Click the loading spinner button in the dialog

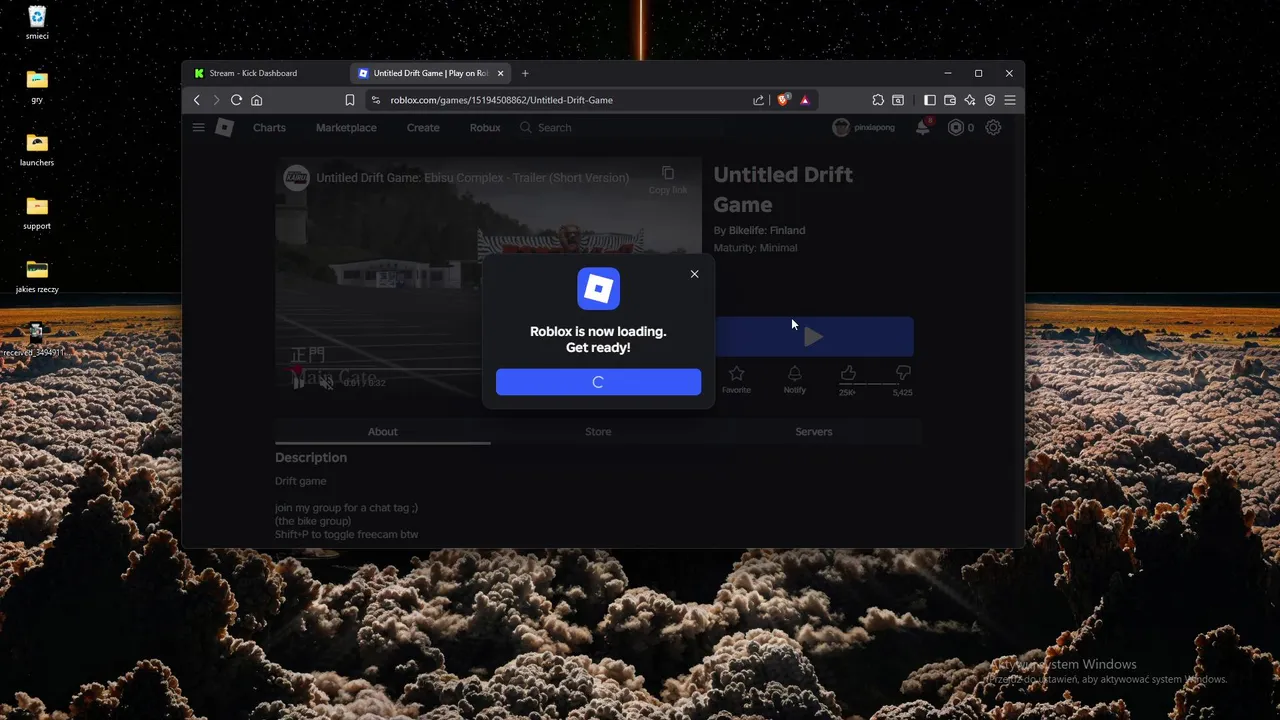(x=598, y=382)
